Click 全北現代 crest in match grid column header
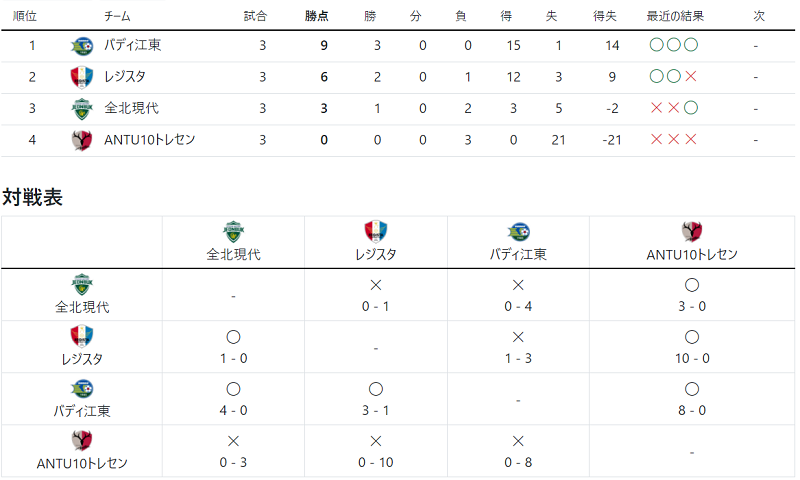800x480 pixels. tap(233, 232)
